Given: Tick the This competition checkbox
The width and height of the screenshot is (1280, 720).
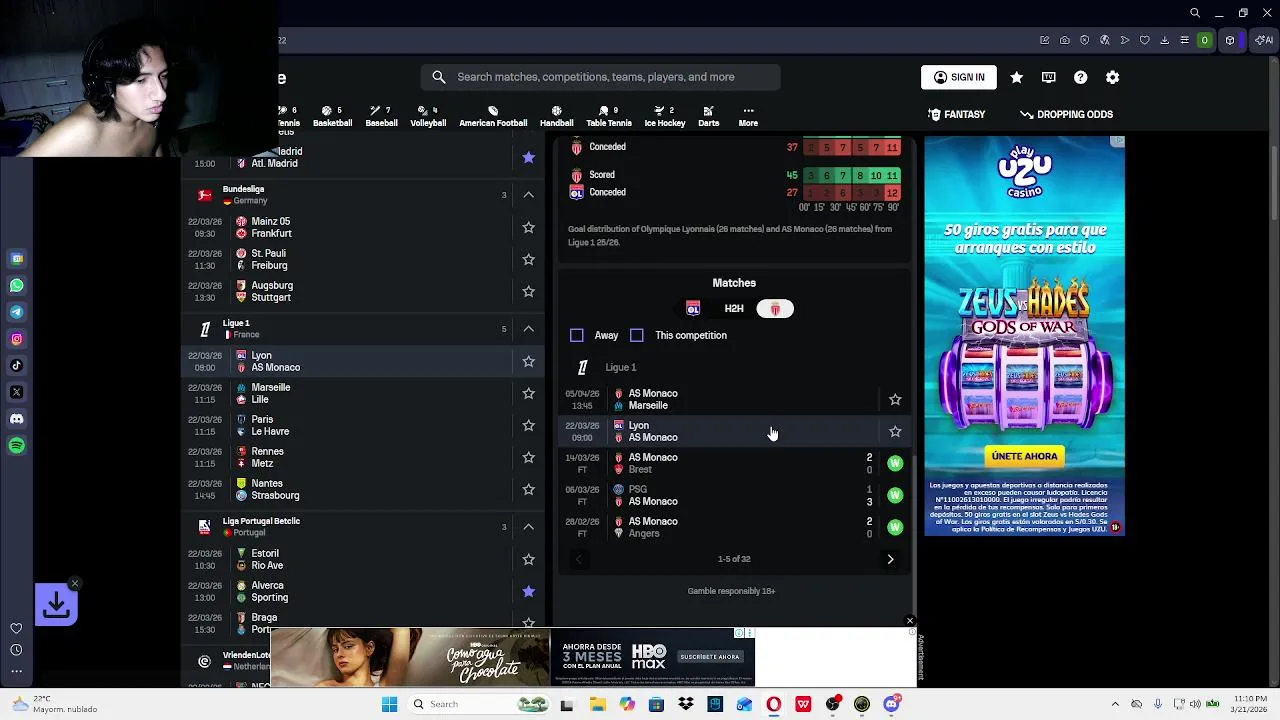Looking at the screenshot, I should pyautogui.click(x=637, y=335).
